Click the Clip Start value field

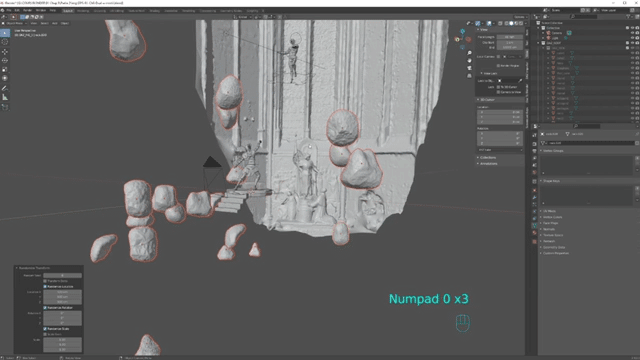point(510,42)
